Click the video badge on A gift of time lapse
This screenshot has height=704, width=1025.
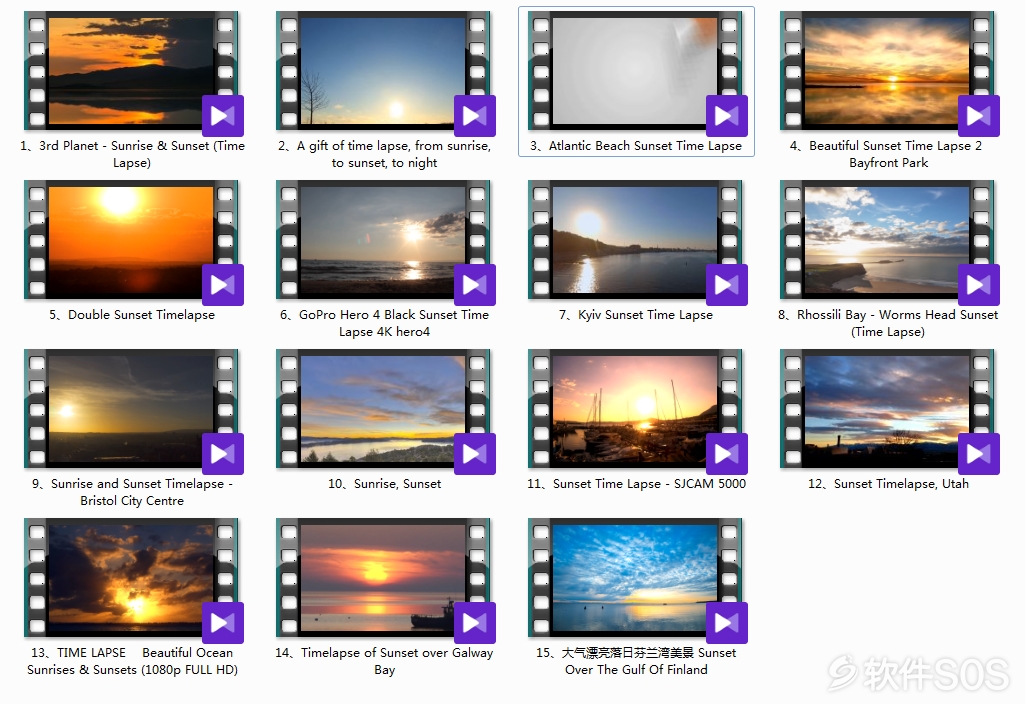pos(475,116)
